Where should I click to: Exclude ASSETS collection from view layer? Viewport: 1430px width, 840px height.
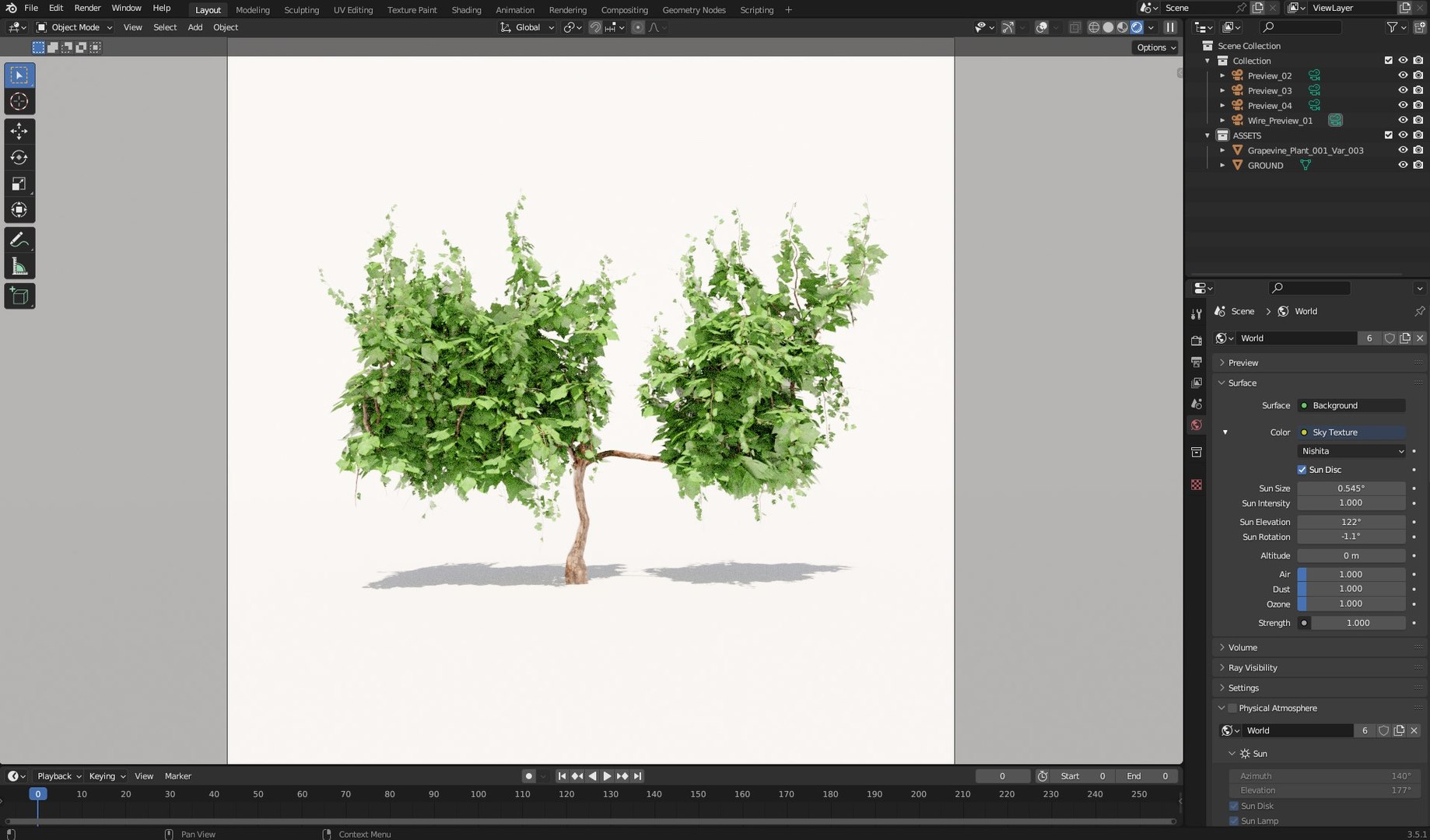pyautogui.click(x=1388, y=135)
